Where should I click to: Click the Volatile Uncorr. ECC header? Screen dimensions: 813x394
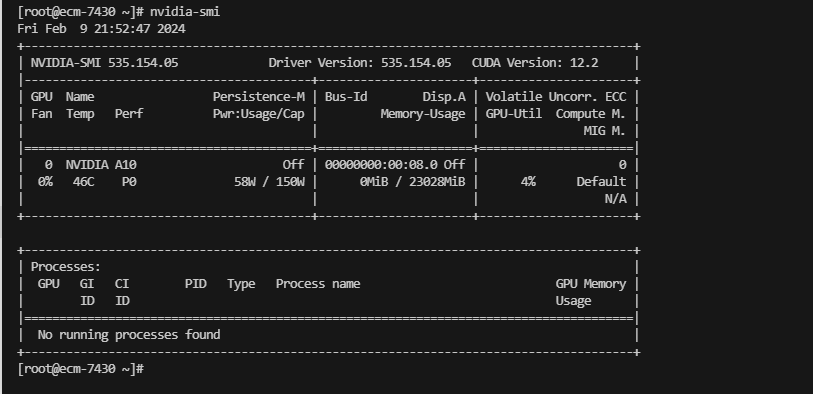pos(556,97)
